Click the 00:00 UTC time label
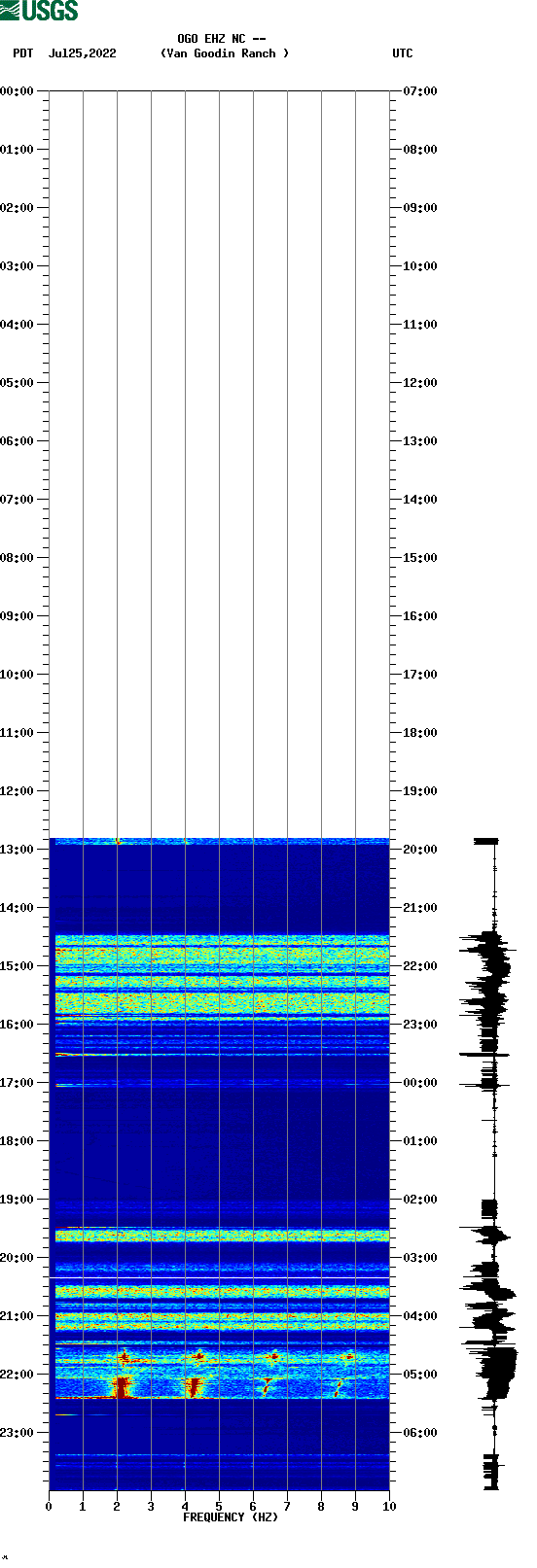The image size is (537, 1568). click(x=420, y=1083)
